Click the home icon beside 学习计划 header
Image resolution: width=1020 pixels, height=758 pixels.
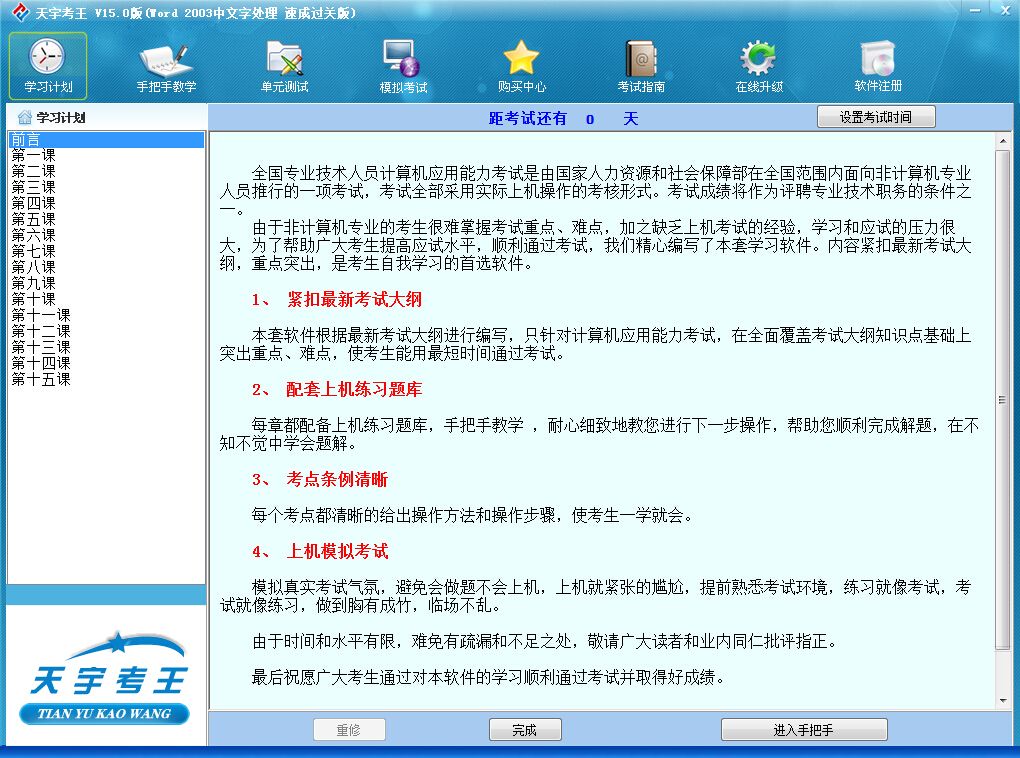[25, 117]
